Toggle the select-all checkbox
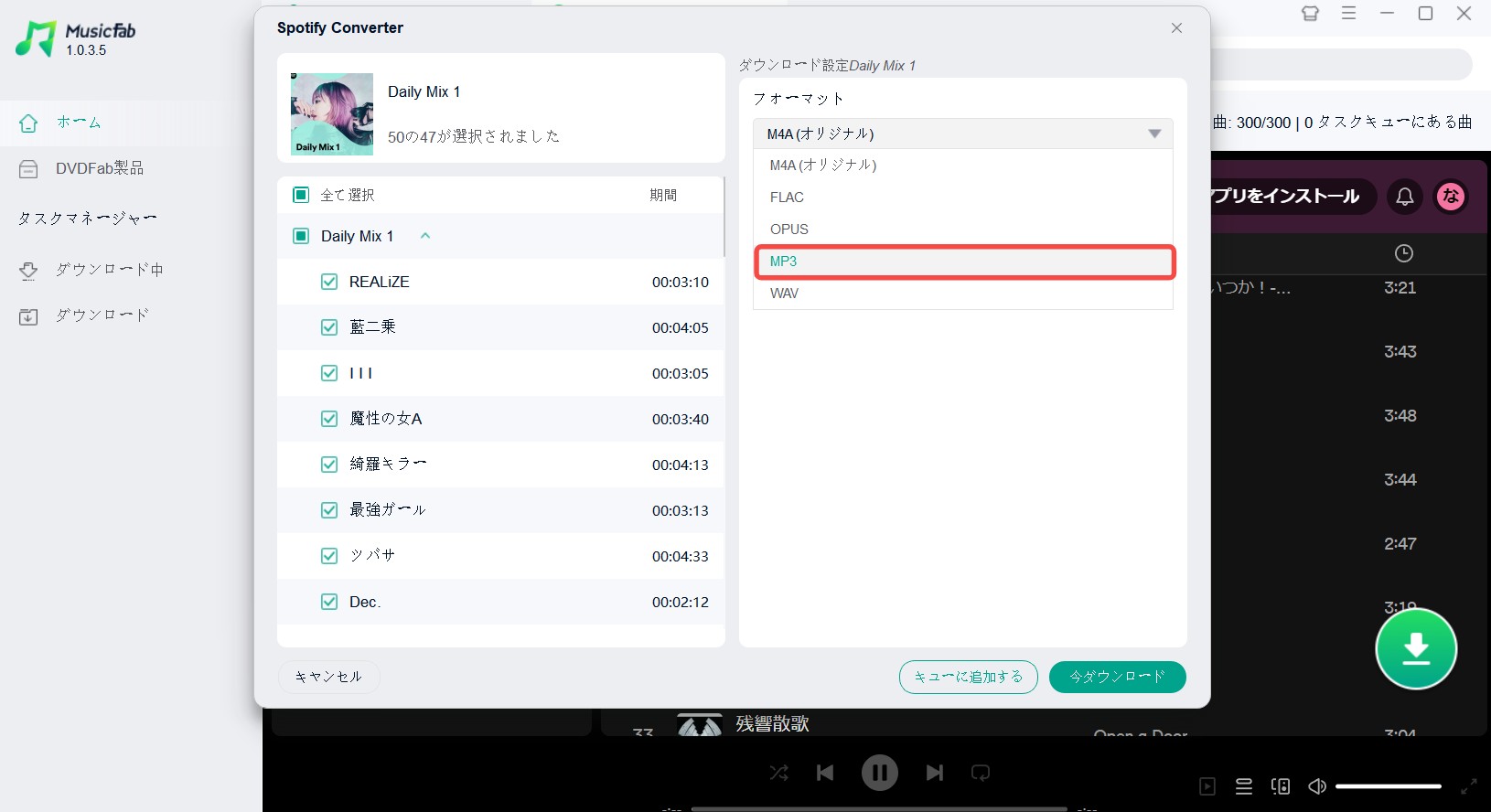Image resolution: width=1491 pixels, height=812 pixels. pyautogui.click(x=301, y=195)
